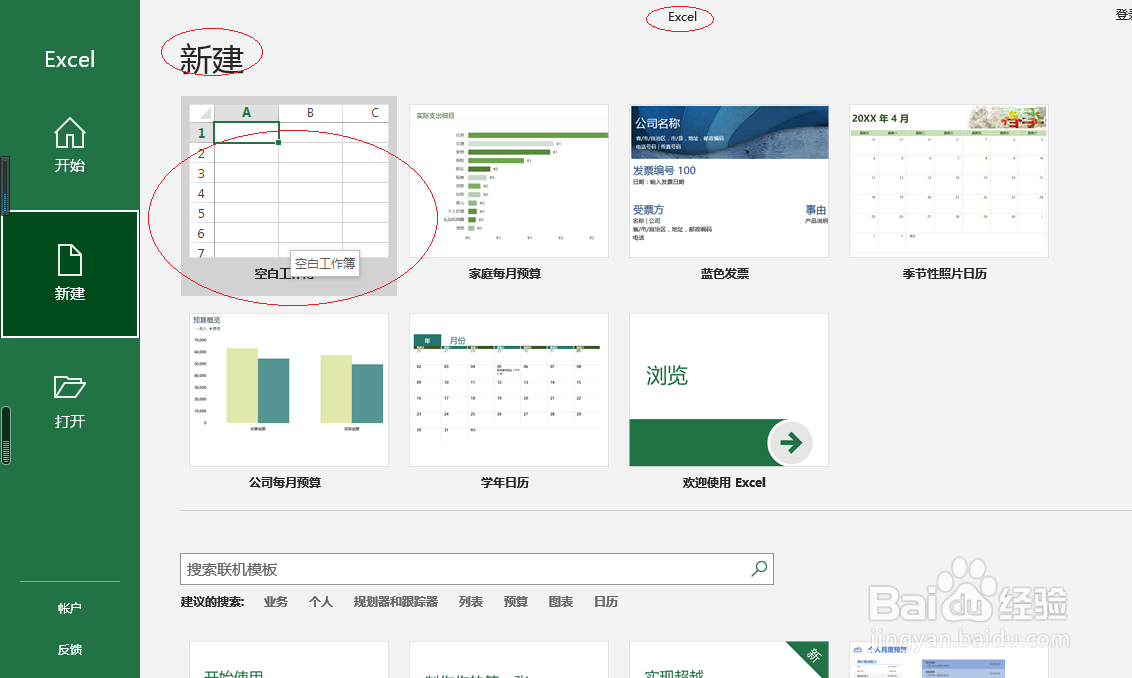Choose the 公司每月预算 template

click(x=289, y=390)
